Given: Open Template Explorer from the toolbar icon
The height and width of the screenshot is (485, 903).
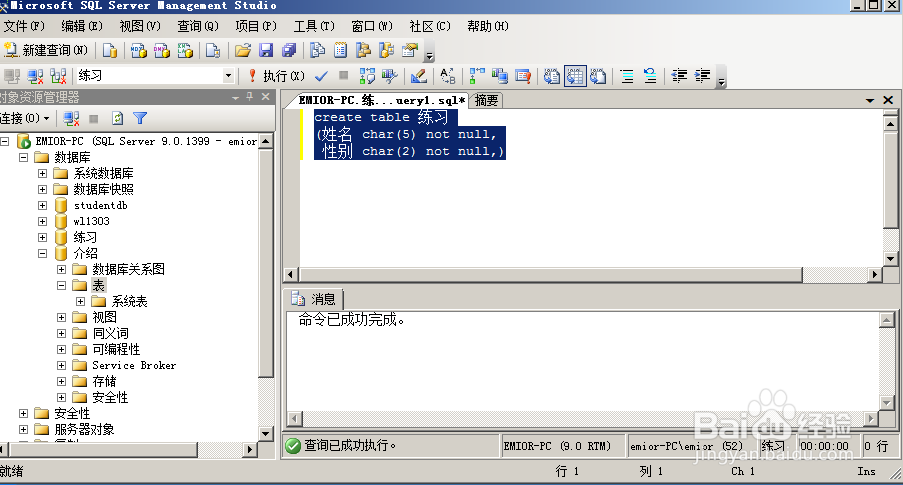Looking at the screenshot, I should coord(386,51).
